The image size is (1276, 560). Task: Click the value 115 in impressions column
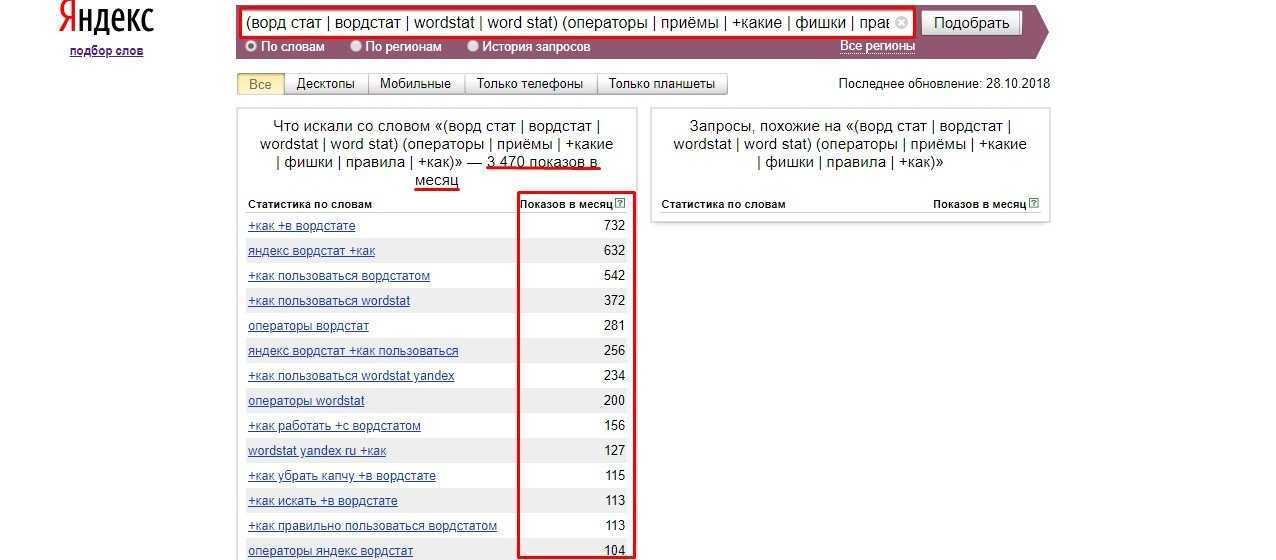pos(614,476)
